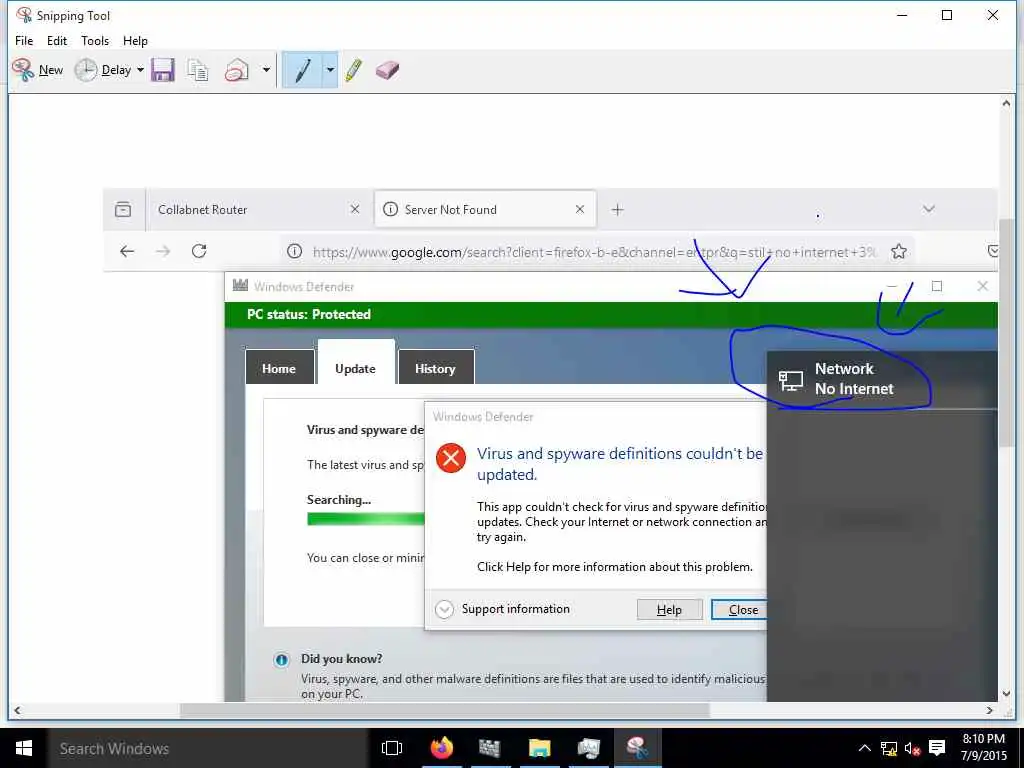Click the red error icon in the dialog
This screenshot has width=1024, height=768.
pyautogui.click(x=451, y=458)
